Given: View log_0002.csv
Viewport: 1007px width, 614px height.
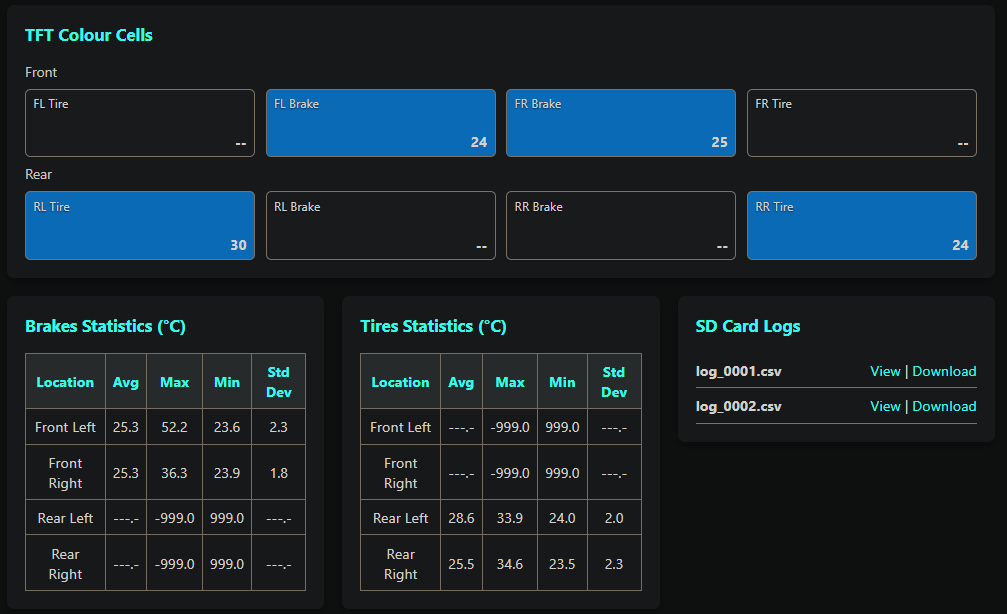Looking at the screenshot, I should [x=885, y=406].
